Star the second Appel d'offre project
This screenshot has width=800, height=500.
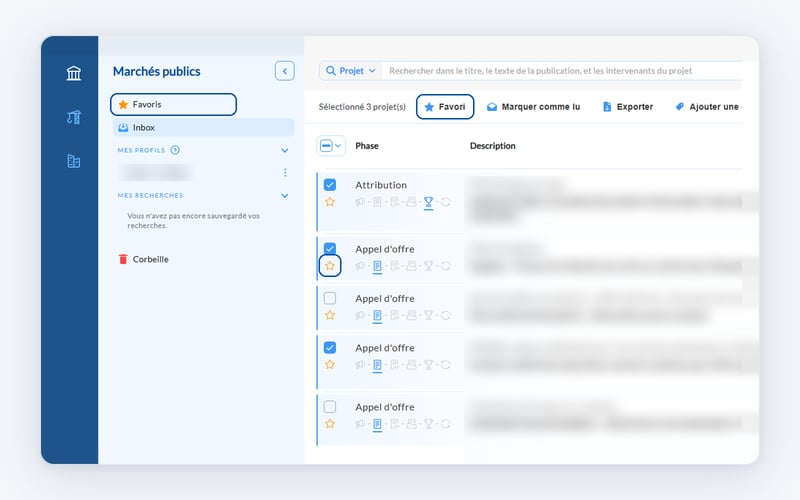coord(330,315)
